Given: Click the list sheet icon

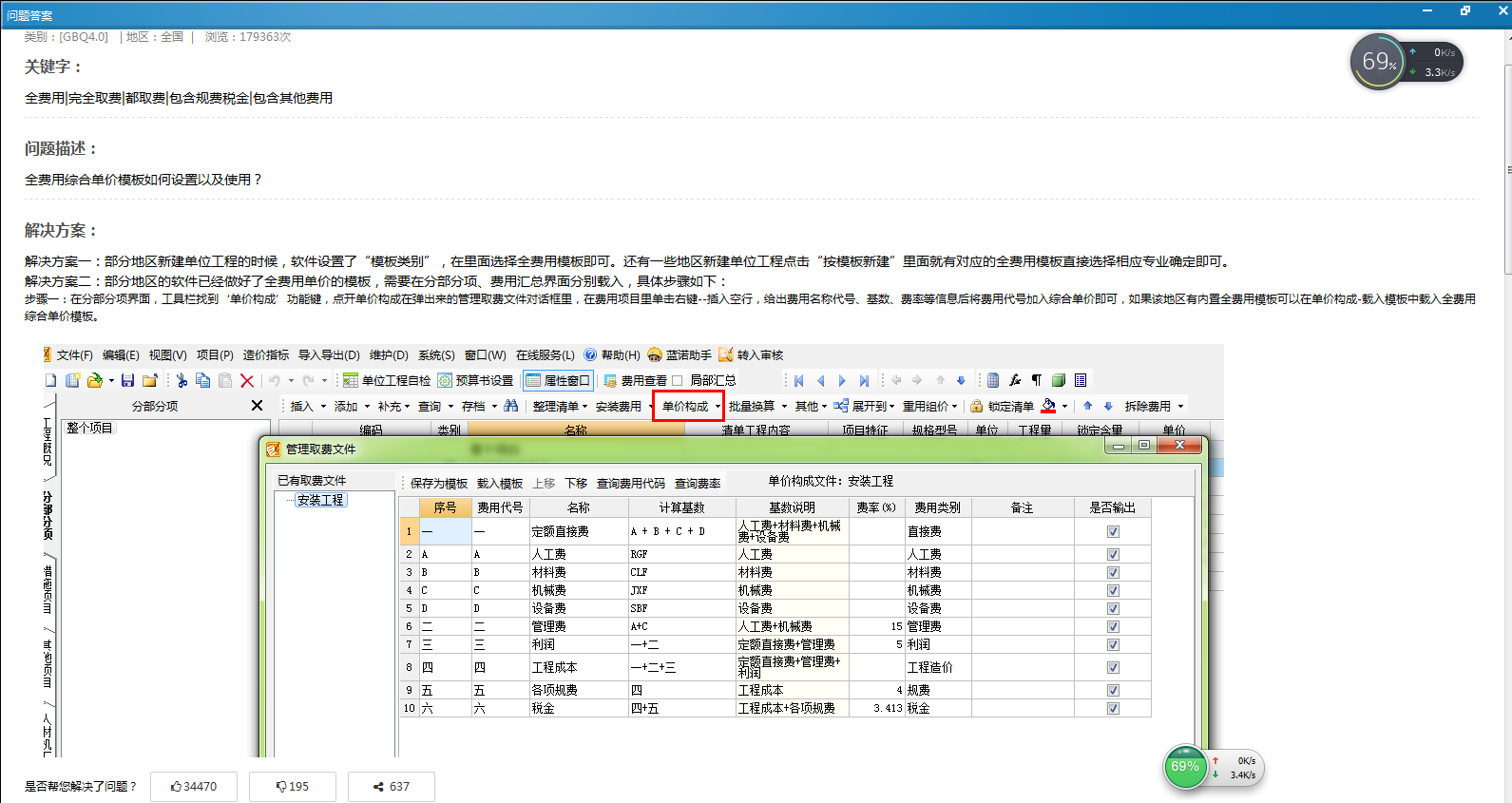Looking at the screenshot, I should click(x=1081, y=380).
